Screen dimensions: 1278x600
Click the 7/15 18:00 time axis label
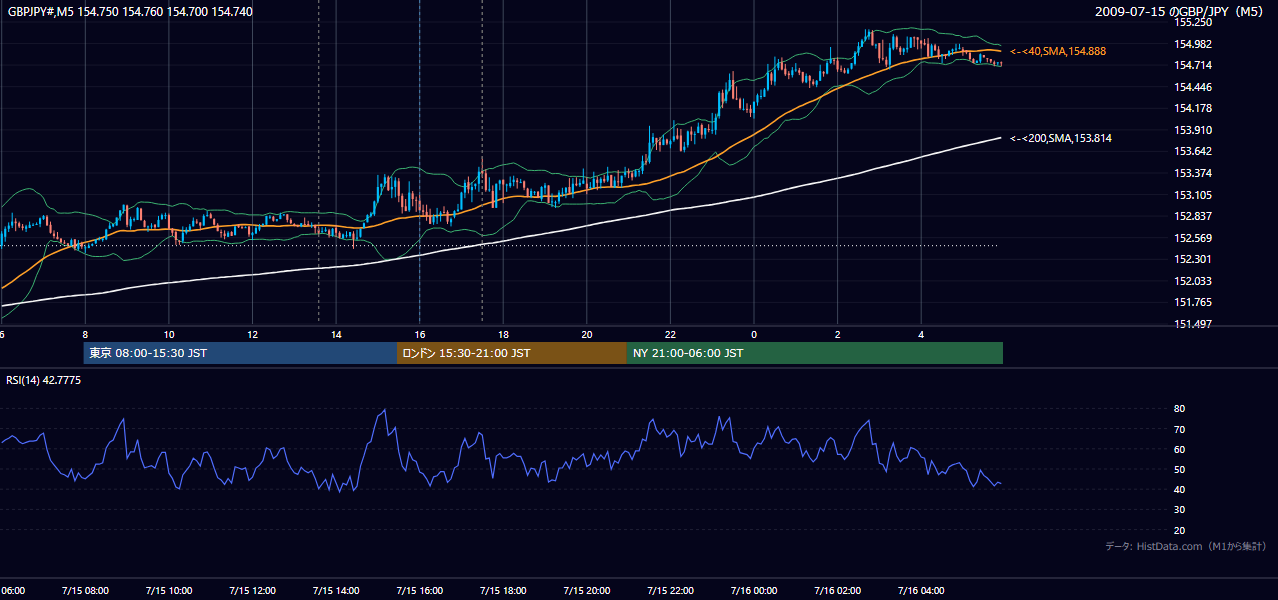pos(503,590)
